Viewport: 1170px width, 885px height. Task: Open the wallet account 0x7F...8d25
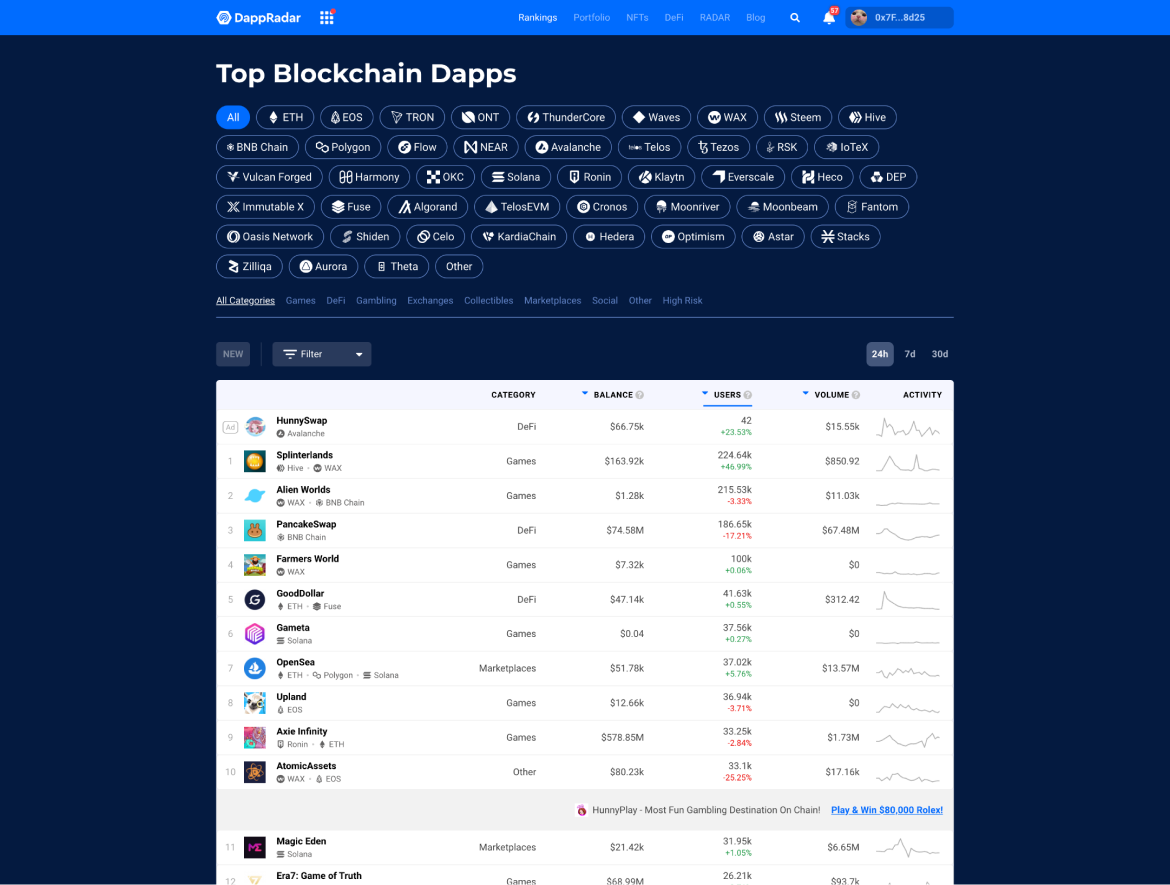pyautogui.click(x=899, y=17)
